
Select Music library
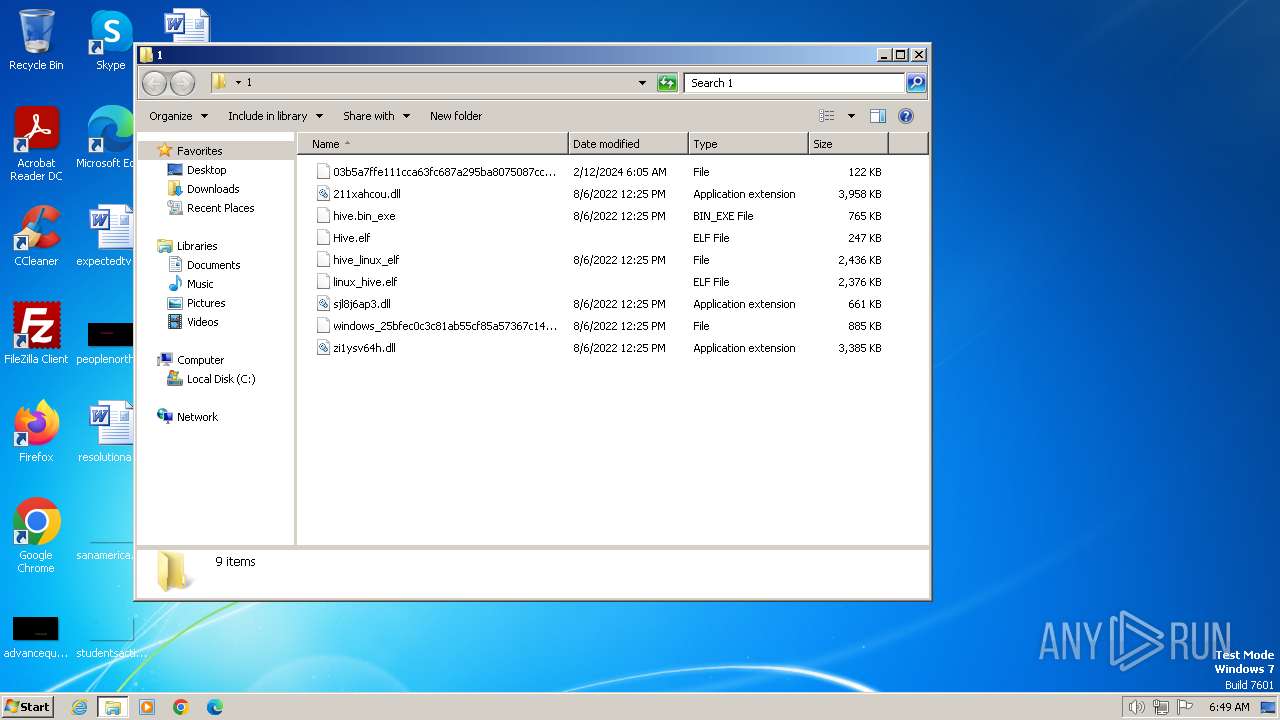tap(201, 284)
